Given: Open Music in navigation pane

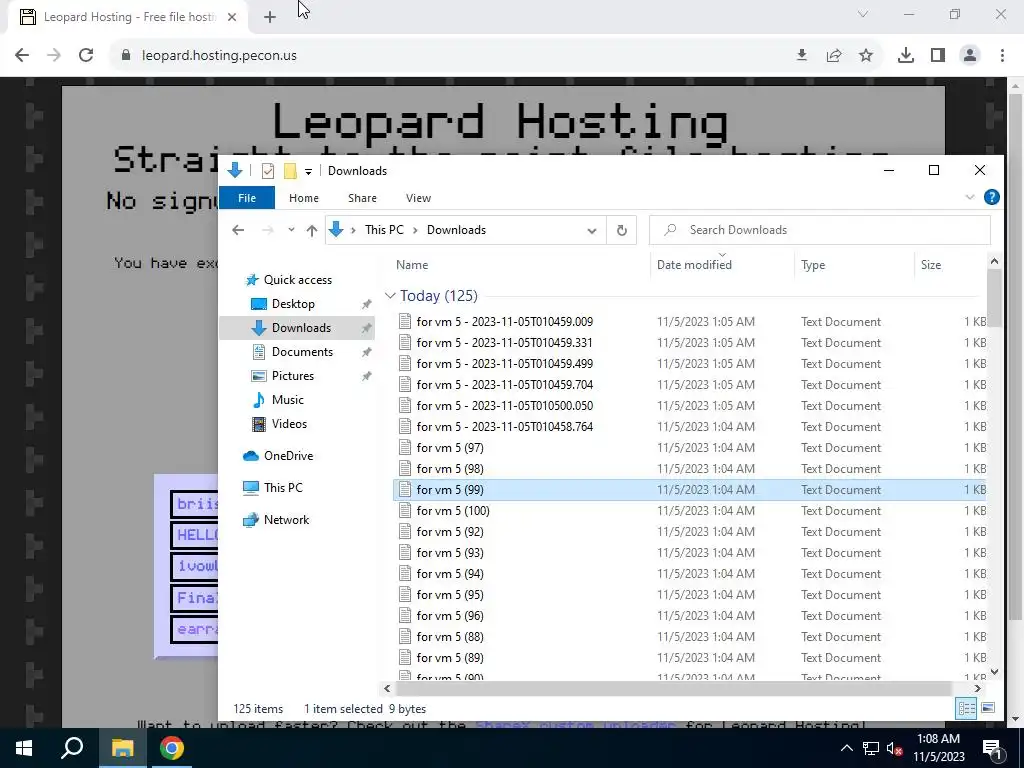Looking at the screenshot, I should [287, 400].
